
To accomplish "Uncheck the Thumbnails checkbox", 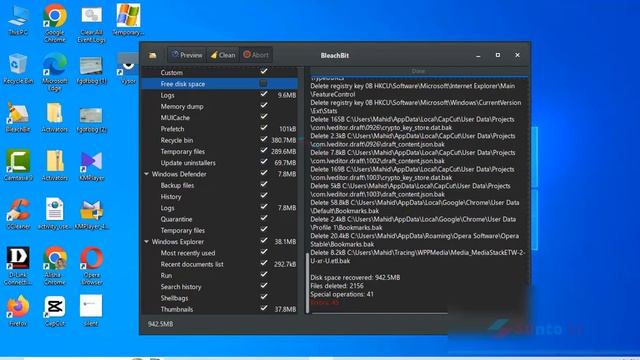I will pyautogui.click(x=264, y=308).
